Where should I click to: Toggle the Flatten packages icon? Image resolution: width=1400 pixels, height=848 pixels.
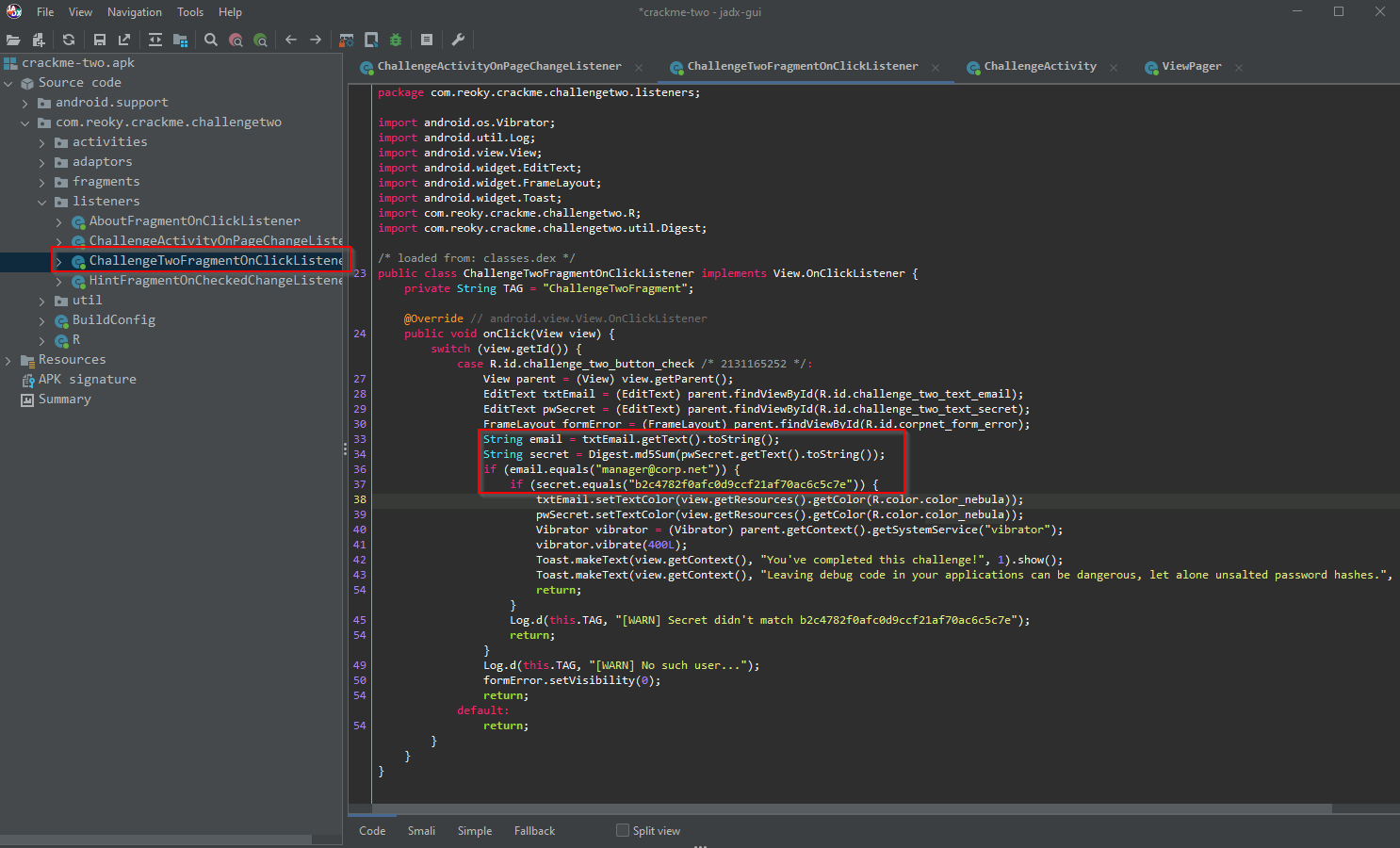(x=180, y=40)
